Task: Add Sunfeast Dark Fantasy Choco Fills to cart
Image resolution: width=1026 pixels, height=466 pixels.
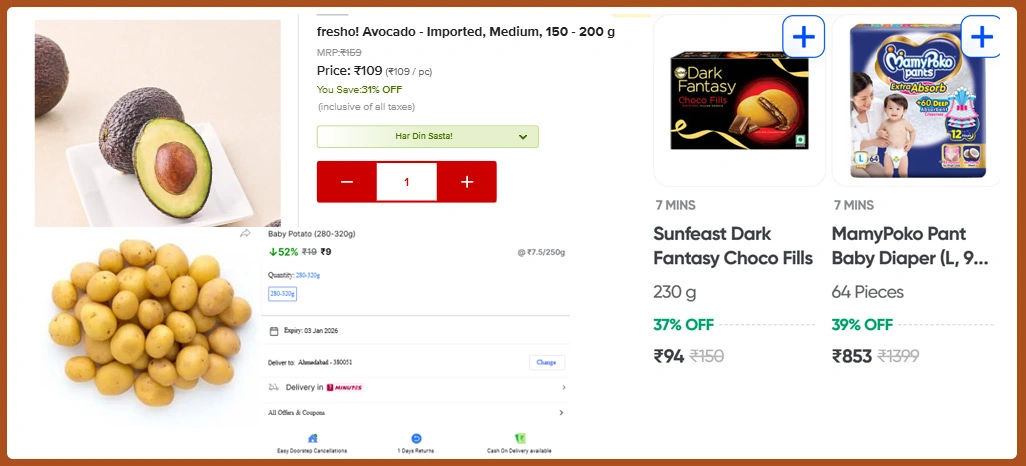Action: (804, 38)
